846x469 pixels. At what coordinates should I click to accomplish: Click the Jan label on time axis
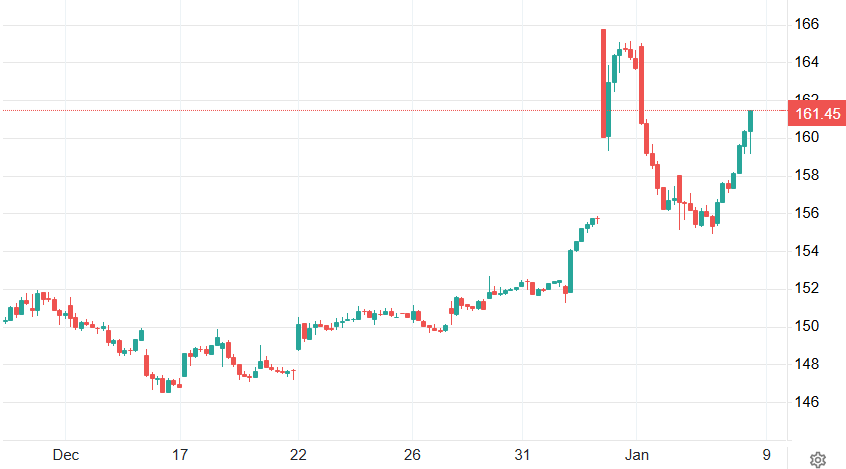pyautogui.click(x=636, y=455)
